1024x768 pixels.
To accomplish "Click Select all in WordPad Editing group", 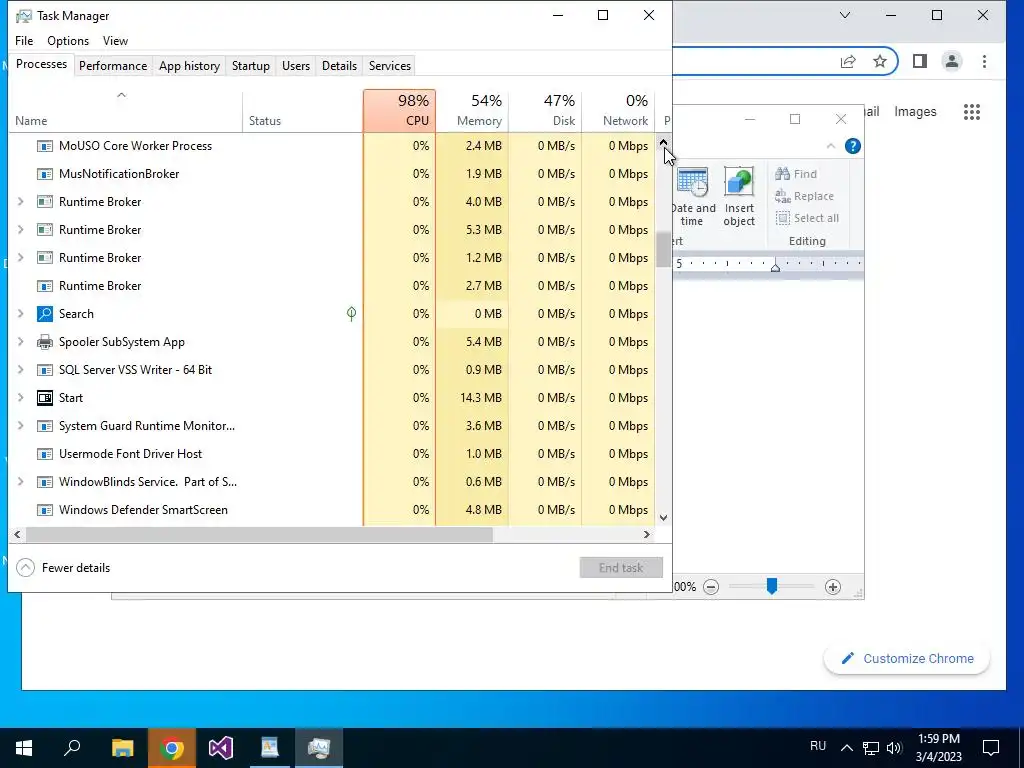I will (807, 218).
